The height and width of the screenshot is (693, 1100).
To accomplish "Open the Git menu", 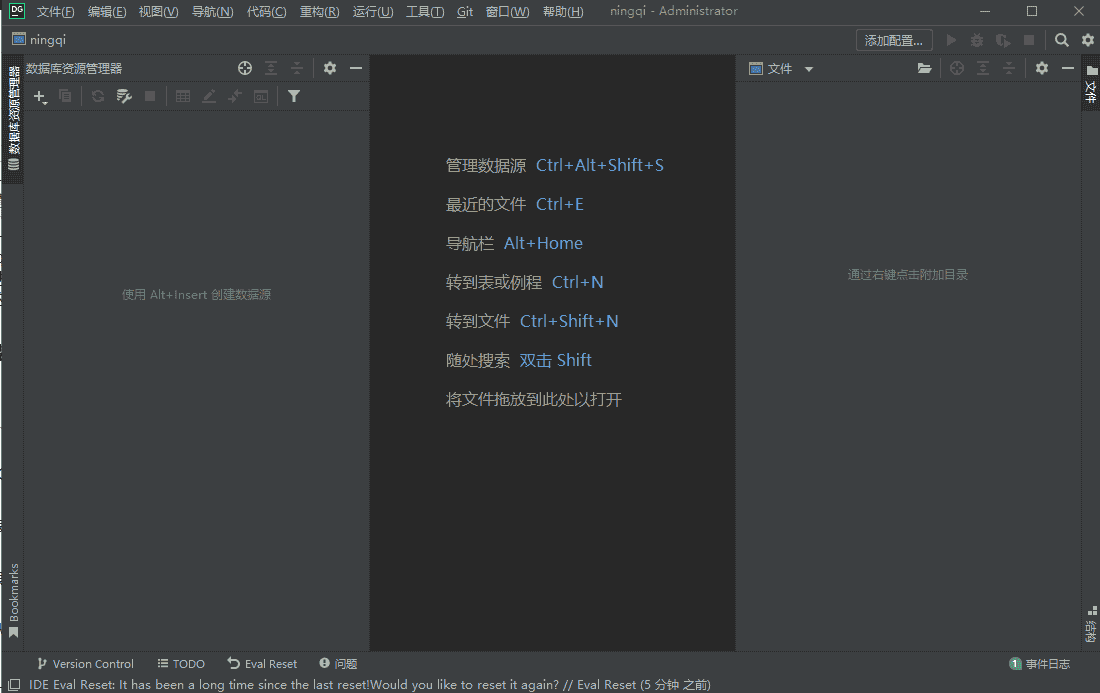I will pyautogui.click(x=465, y=12).
